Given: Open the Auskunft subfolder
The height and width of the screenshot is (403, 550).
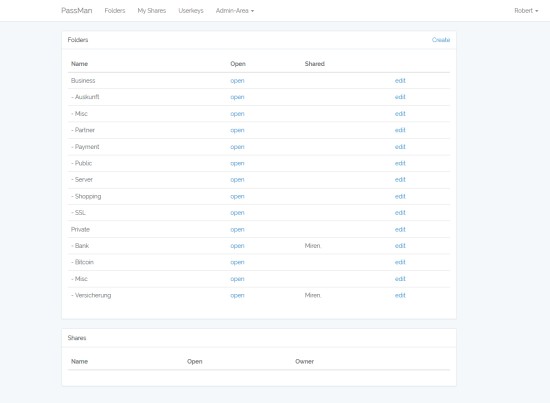Looking at the screenshot, I should pyautogui.click(x=237, y=97).
